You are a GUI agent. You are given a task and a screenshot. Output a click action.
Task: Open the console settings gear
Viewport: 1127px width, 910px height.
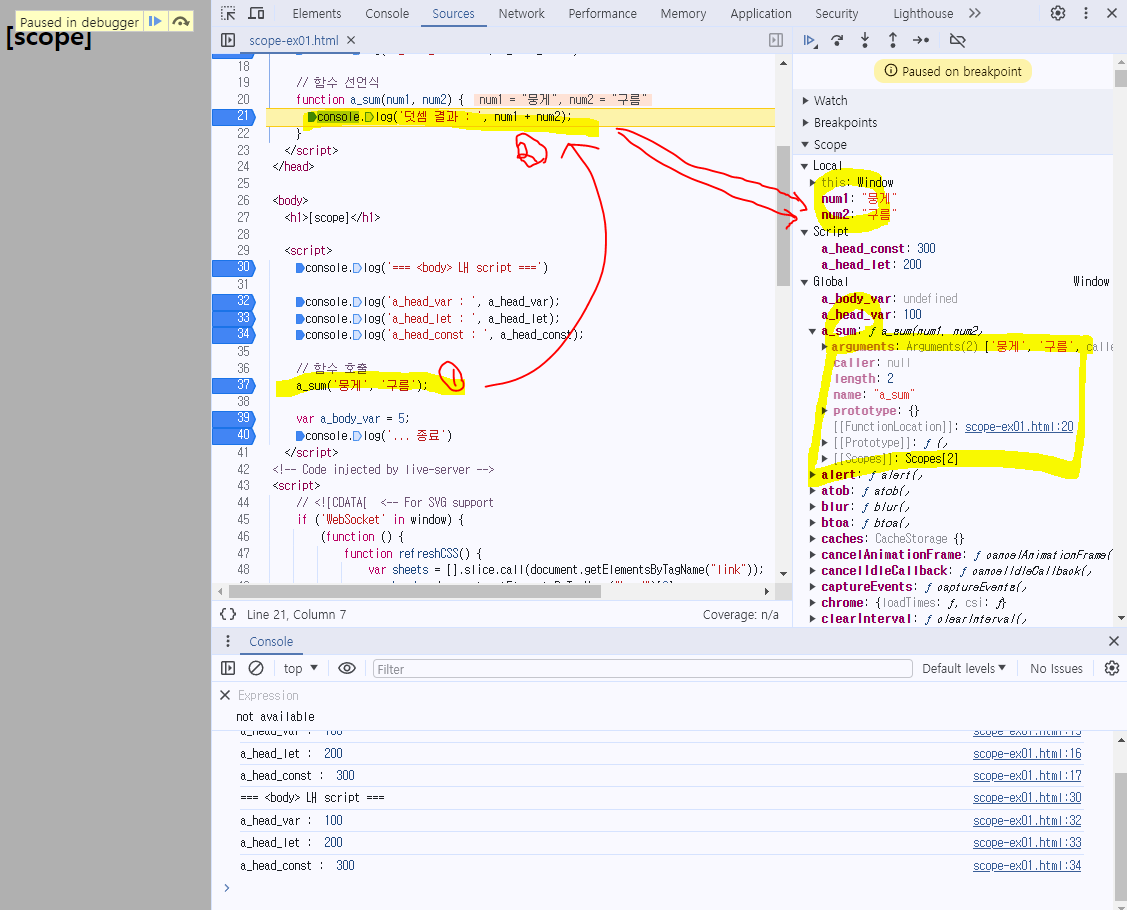click(x=1112, y=668)
